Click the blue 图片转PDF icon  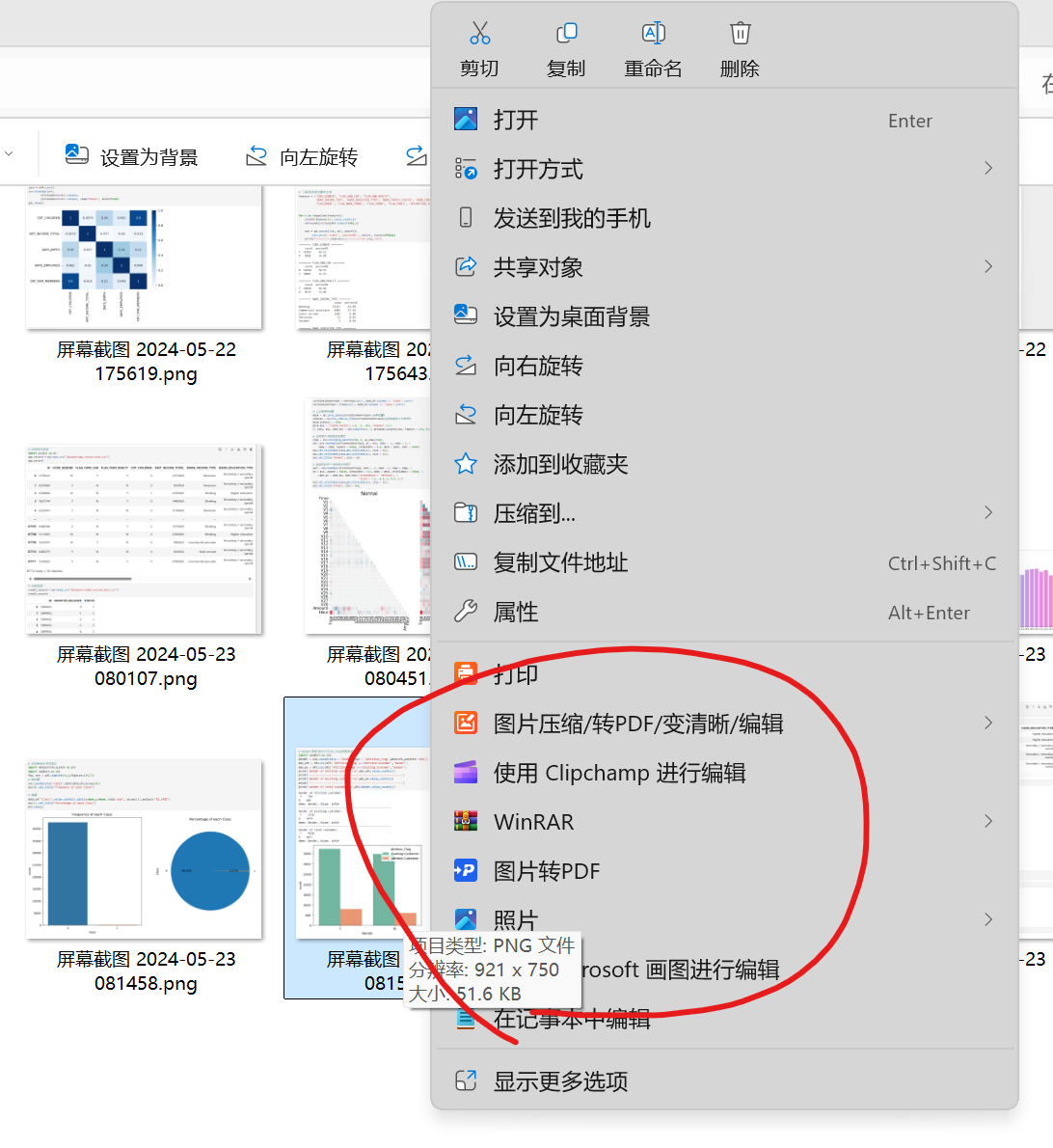466,870
